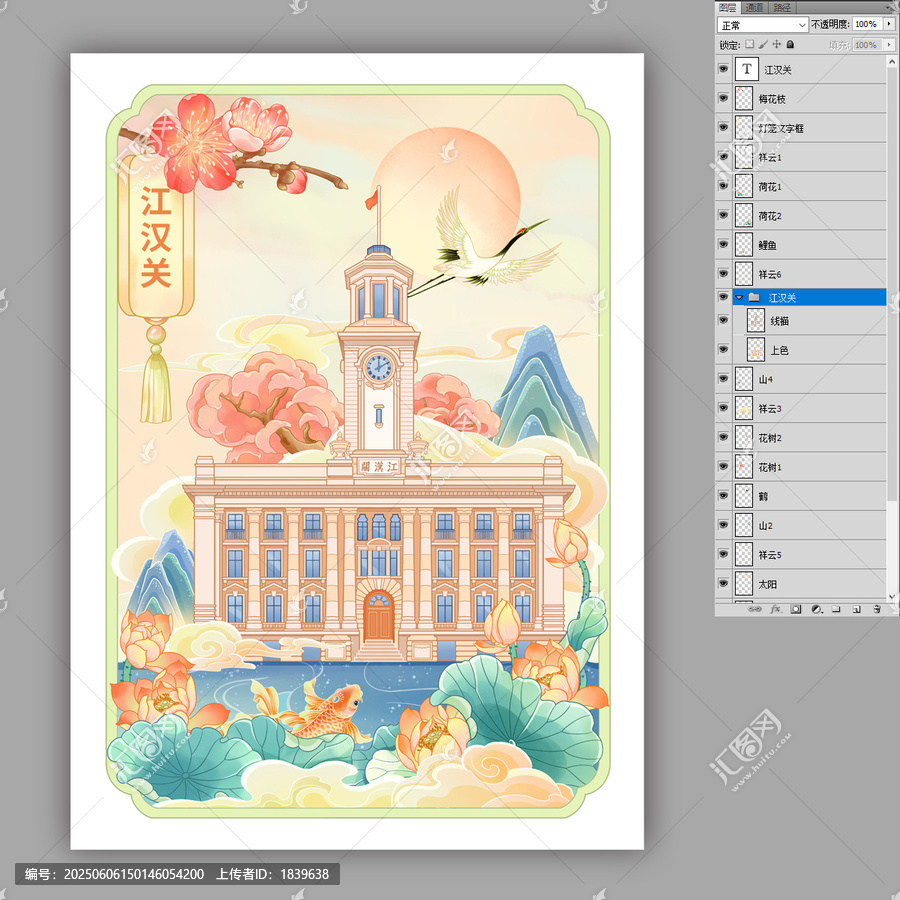Image resolution: width=900 pixels, height=900 pixels.
Task: Click the layers list scroll down arrow
Action: [892, 597]
